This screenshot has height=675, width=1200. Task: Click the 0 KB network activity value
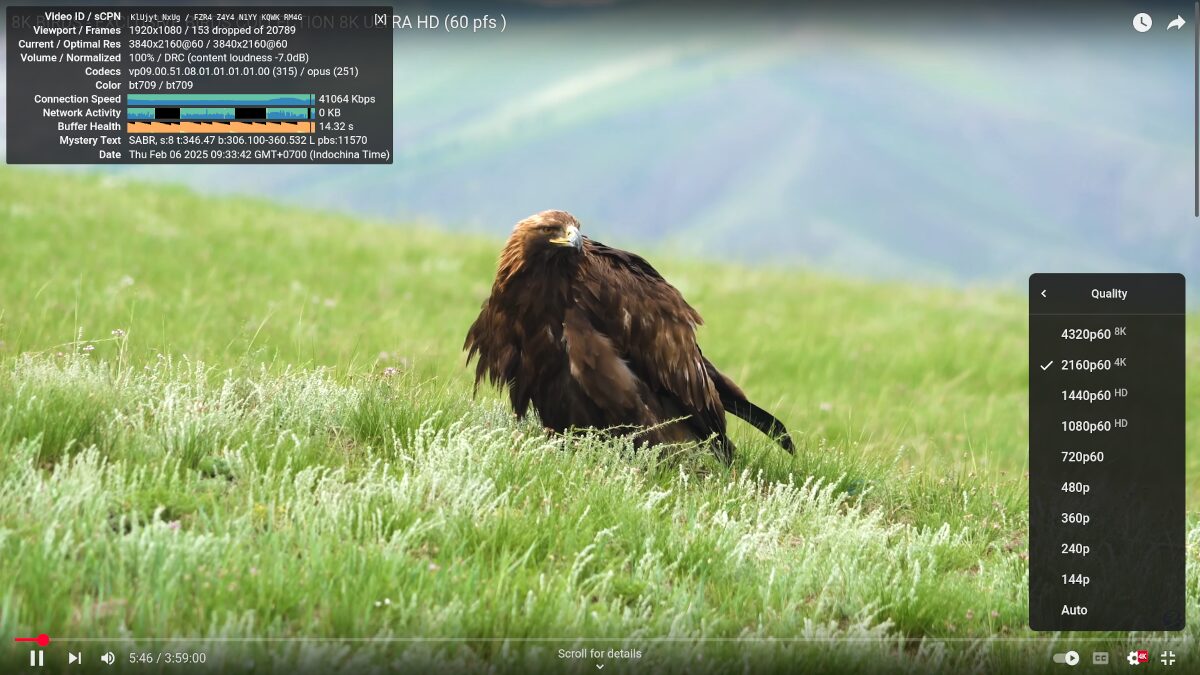tap(330, 113)
